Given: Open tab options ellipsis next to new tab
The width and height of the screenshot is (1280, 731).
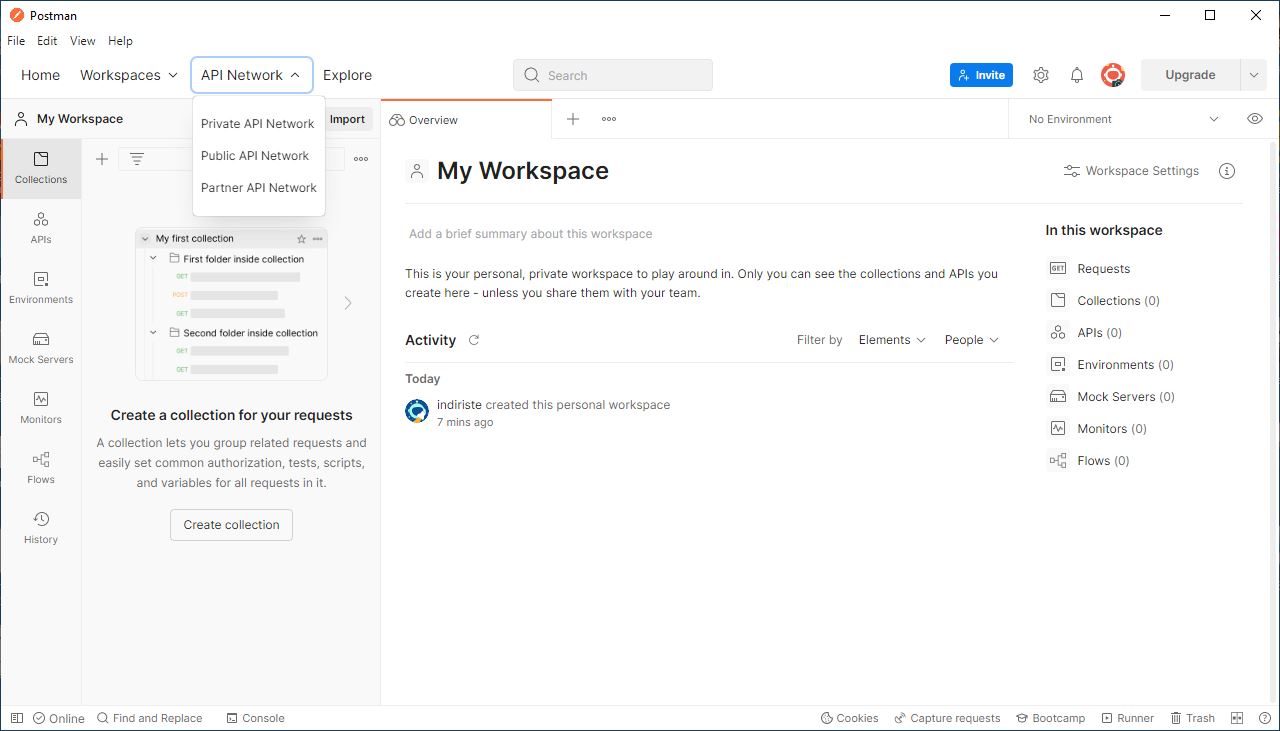Looking at the screenshot, I should pos(609,119).
